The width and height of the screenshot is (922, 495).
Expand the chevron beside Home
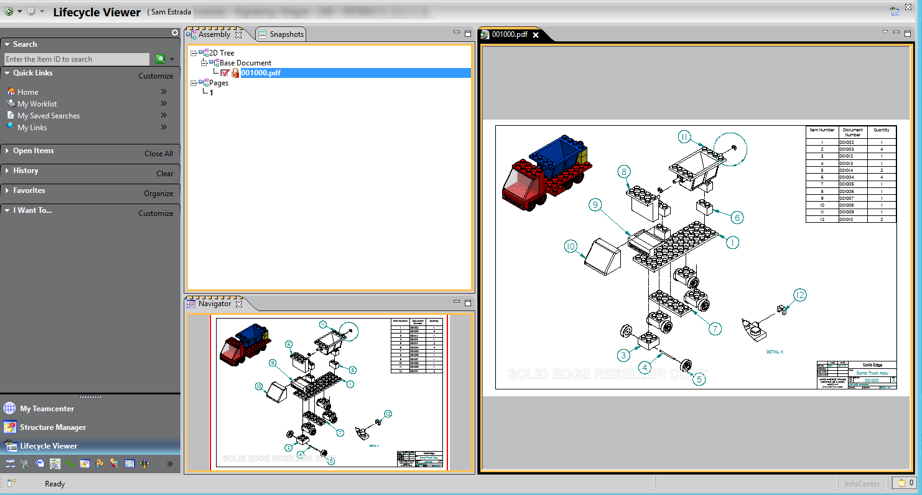(x=163, y=91)
